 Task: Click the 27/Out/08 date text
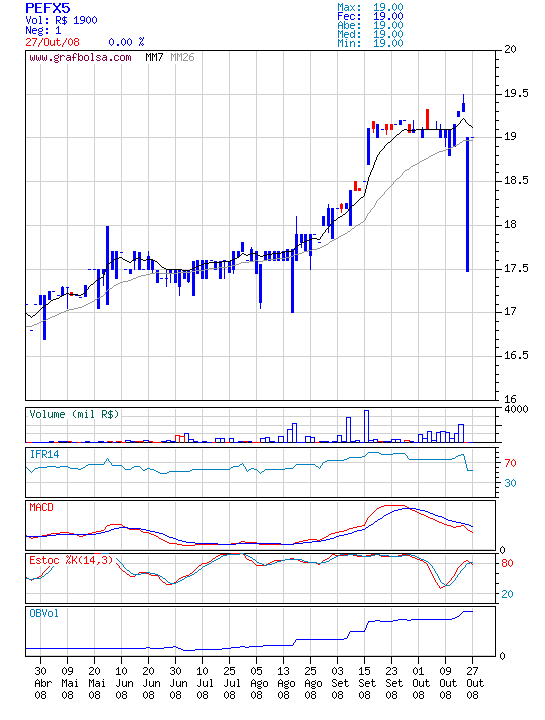[52, 42]
